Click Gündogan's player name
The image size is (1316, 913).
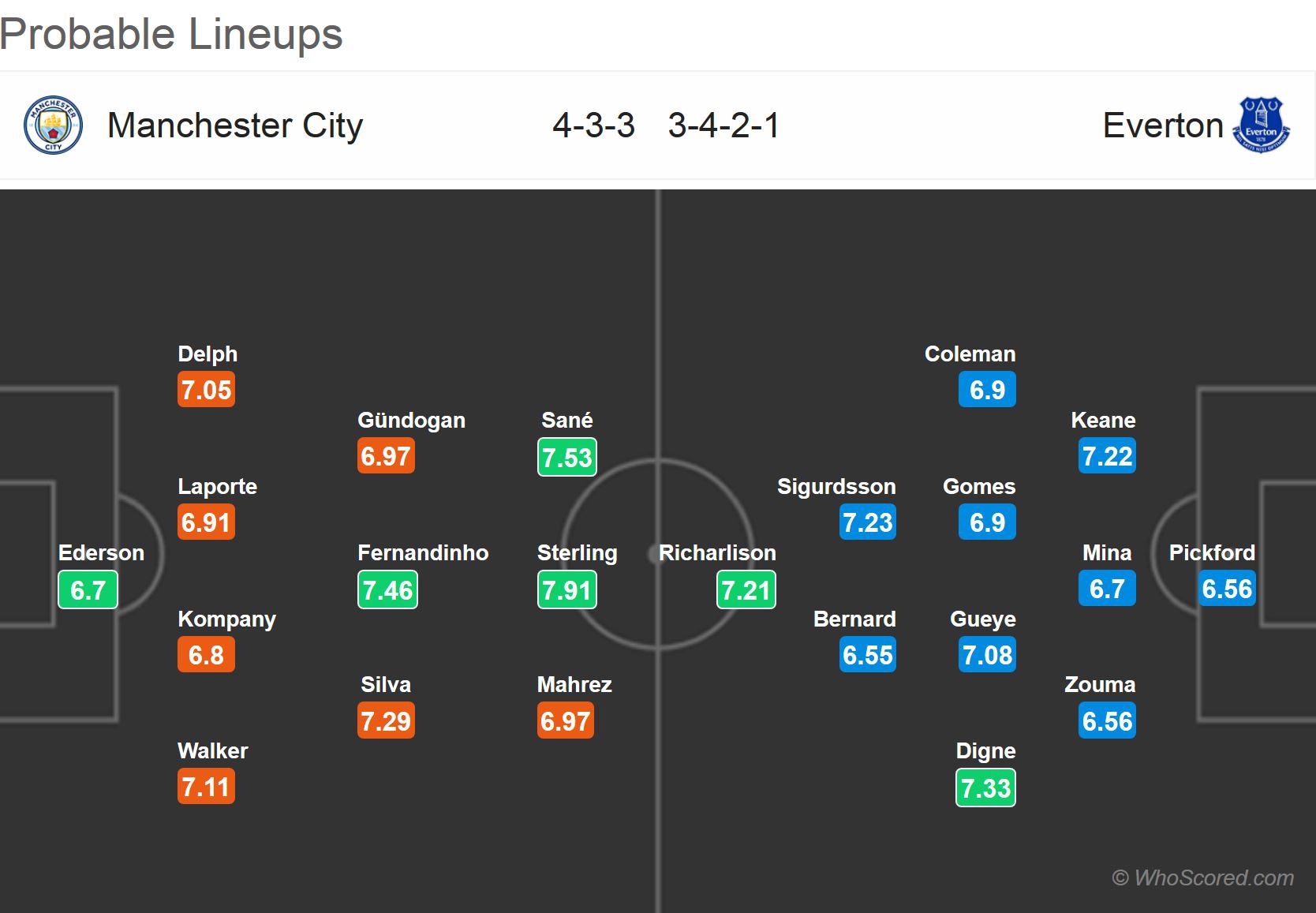click(x=411, y=420)
